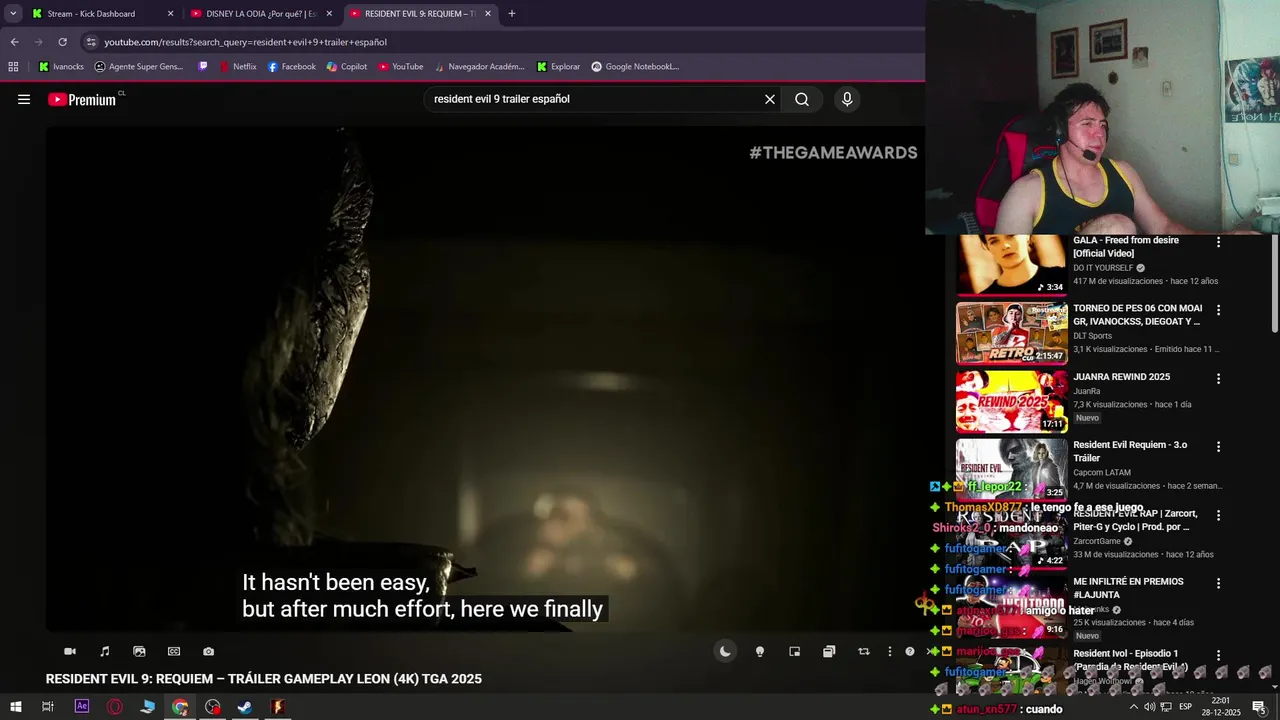Screen dimensions: 1280x720
Task: Close the DISNEY LA ODIA tab
Action: (329, 14)
